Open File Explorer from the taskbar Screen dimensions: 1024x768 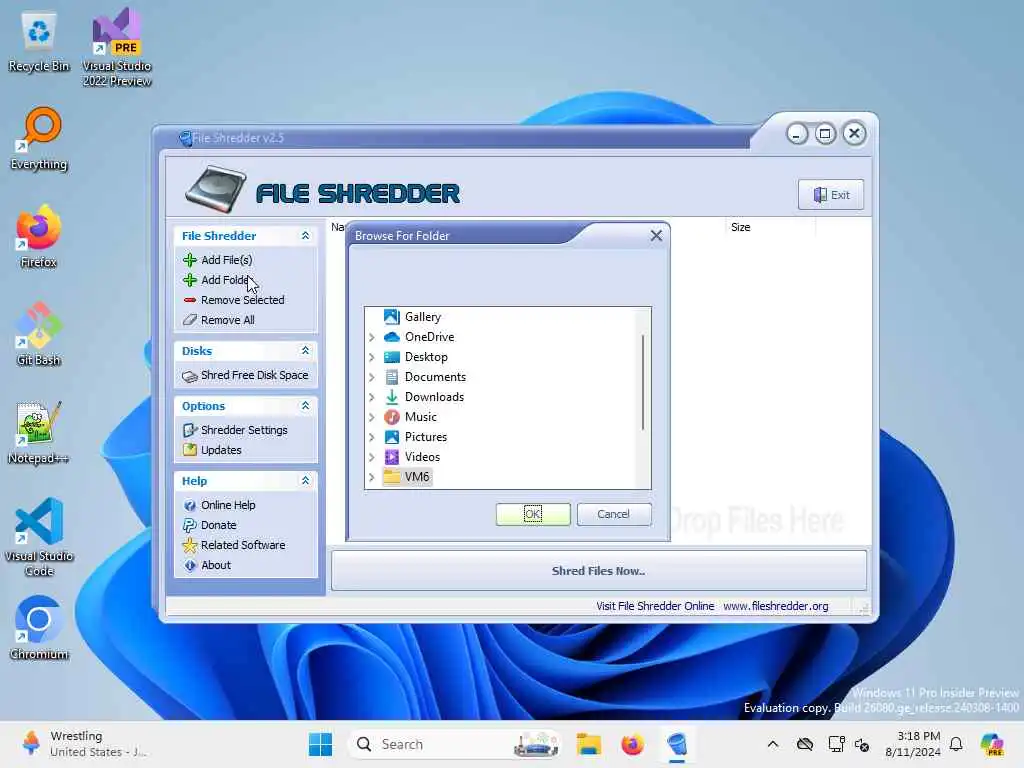pos(588,744)
